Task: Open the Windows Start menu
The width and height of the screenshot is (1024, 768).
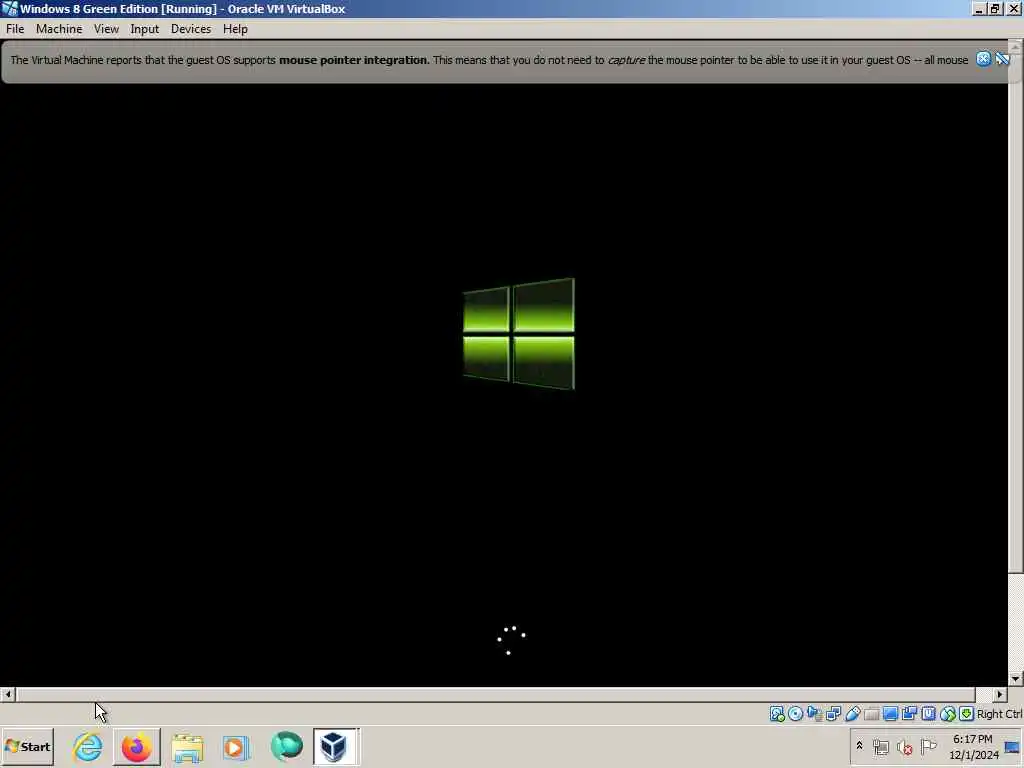Action: click(27, 746)
